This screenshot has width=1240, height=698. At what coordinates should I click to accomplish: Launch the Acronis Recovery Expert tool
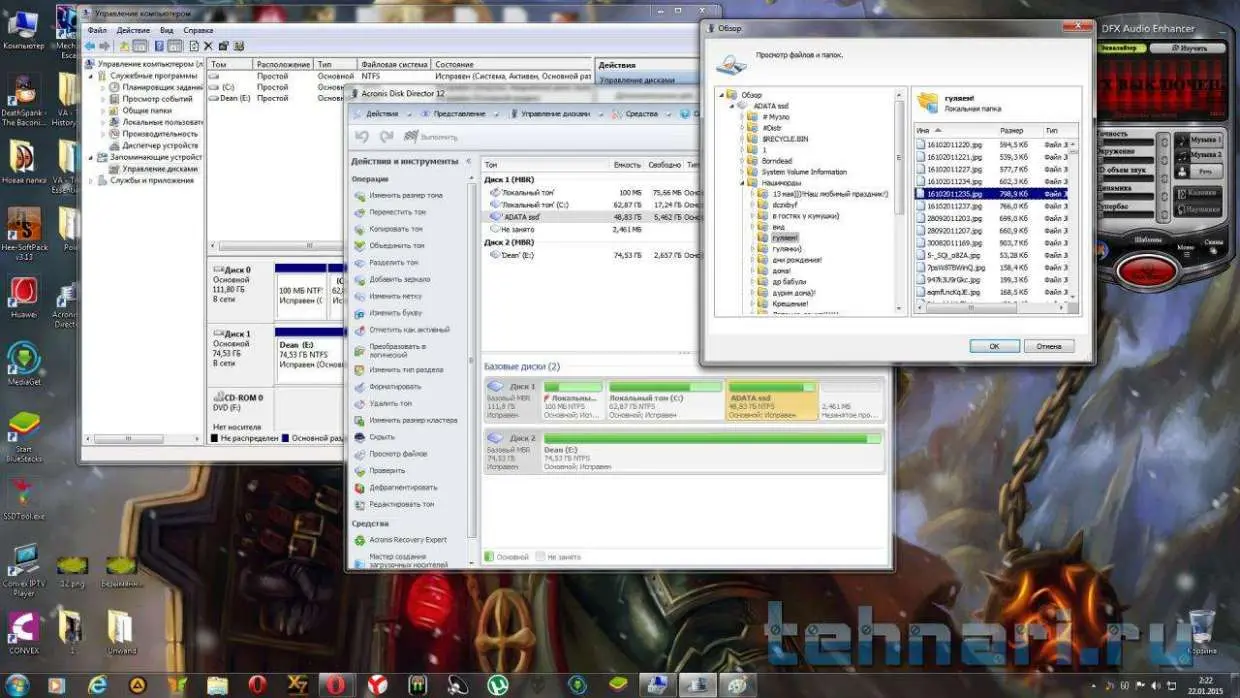(360, 540)
